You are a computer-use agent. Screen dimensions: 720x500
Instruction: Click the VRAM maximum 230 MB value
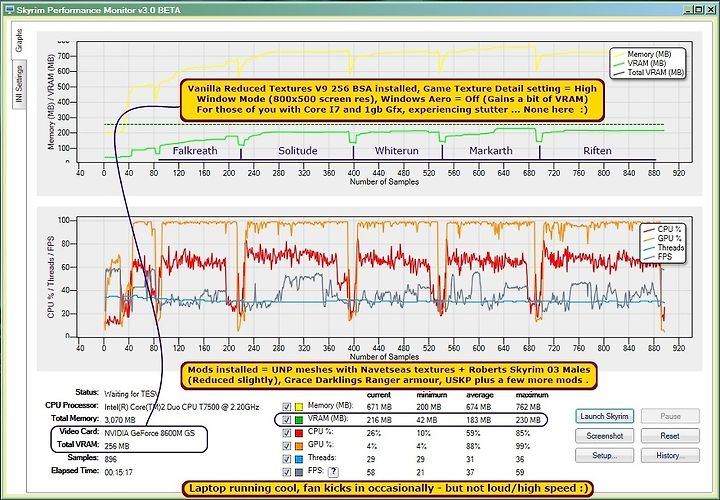[x=528, y=420]
